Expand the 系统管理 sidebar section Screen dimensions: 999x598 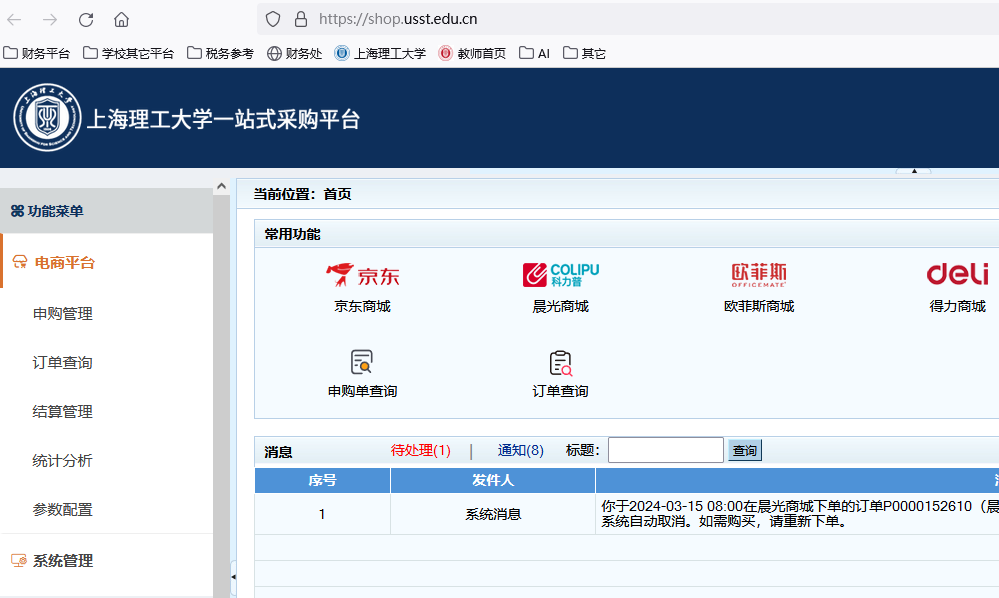(x=63, y=560)
